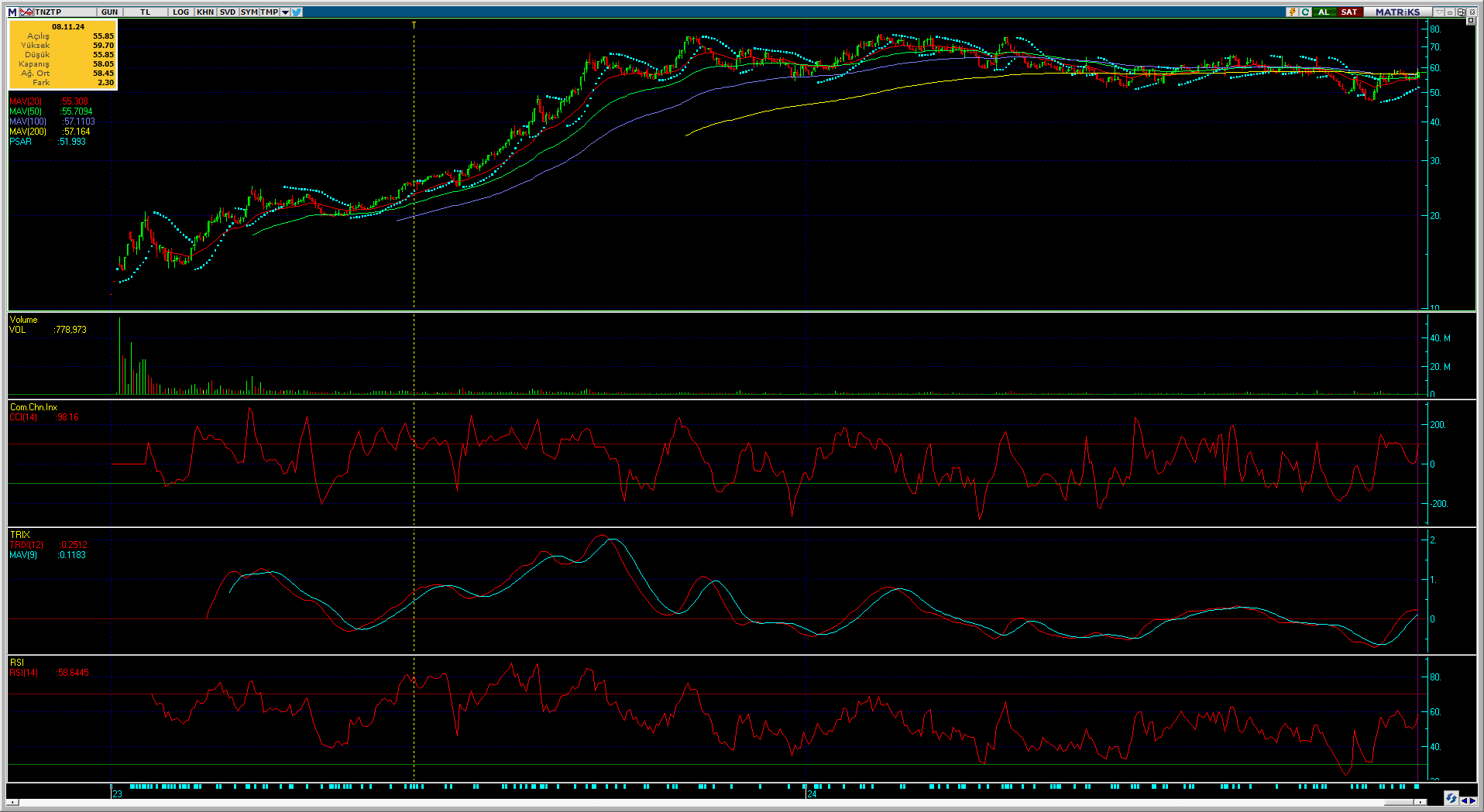Screen dimensions: 1484x812
Task: Click the horizontal scrollbar right arrow
Action: coord(1420,802)
